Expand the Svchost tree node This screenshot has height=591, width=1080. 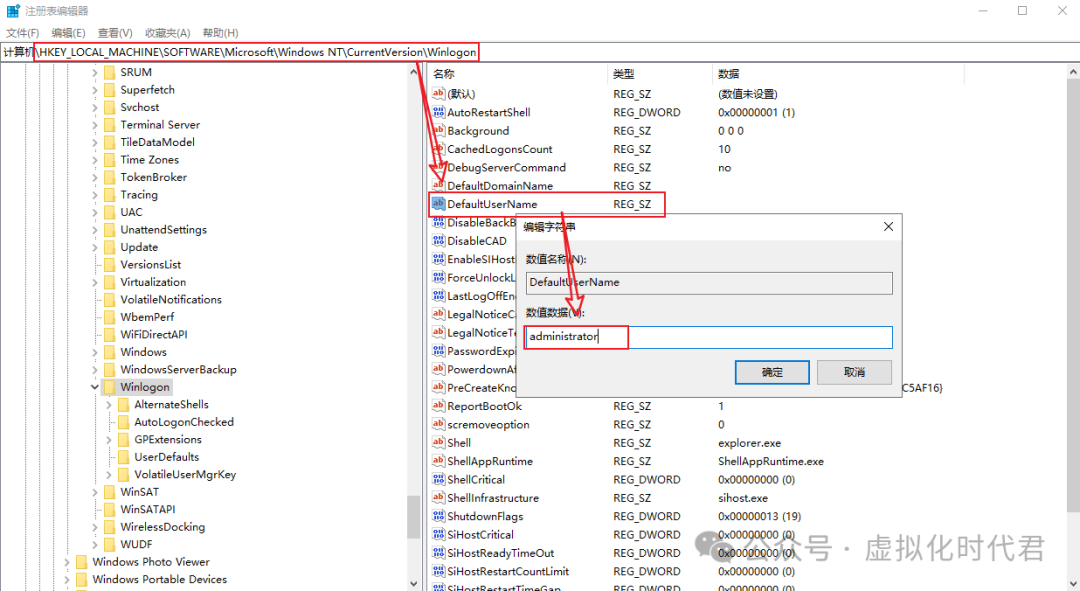coord(94,107)
